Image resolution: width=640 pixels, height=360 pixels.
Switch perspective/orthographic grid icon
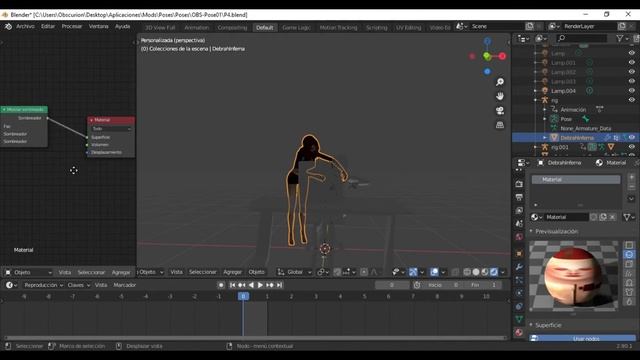pos(500,125)
